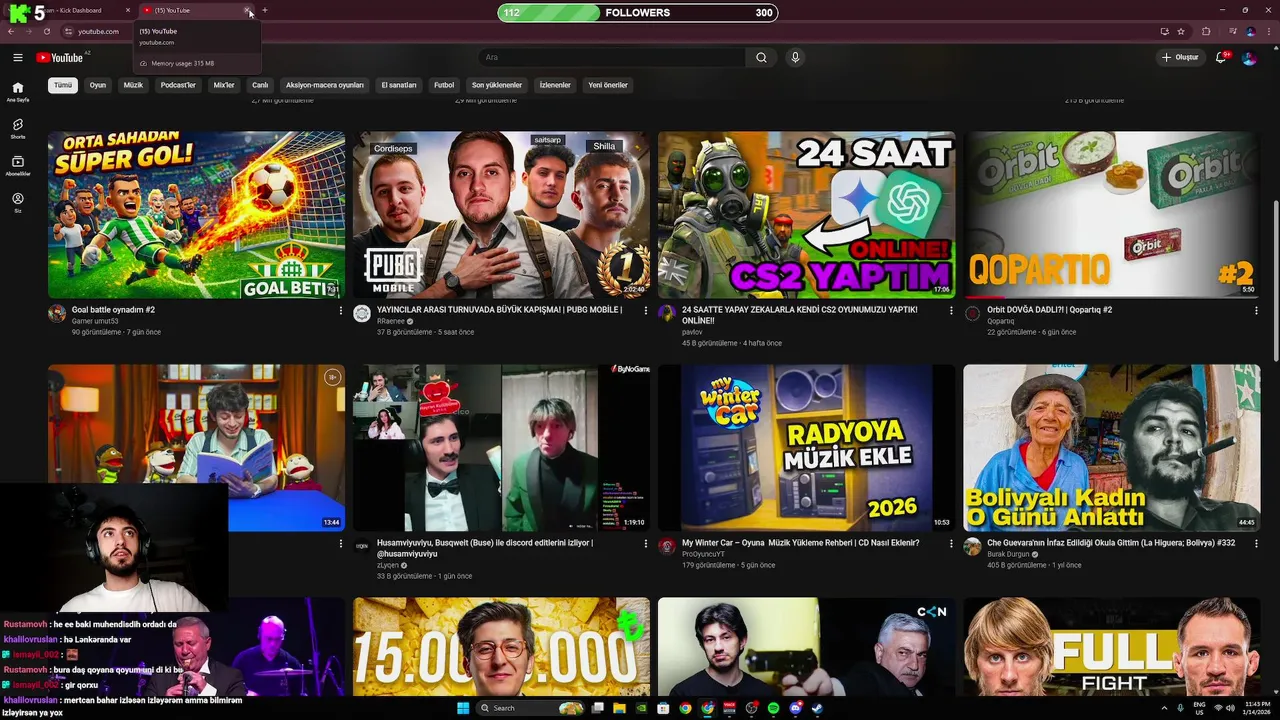The image size is (1280, 720).
Task: Open the YouTube hamburger guide menu
Action: [x=18, y=57]
